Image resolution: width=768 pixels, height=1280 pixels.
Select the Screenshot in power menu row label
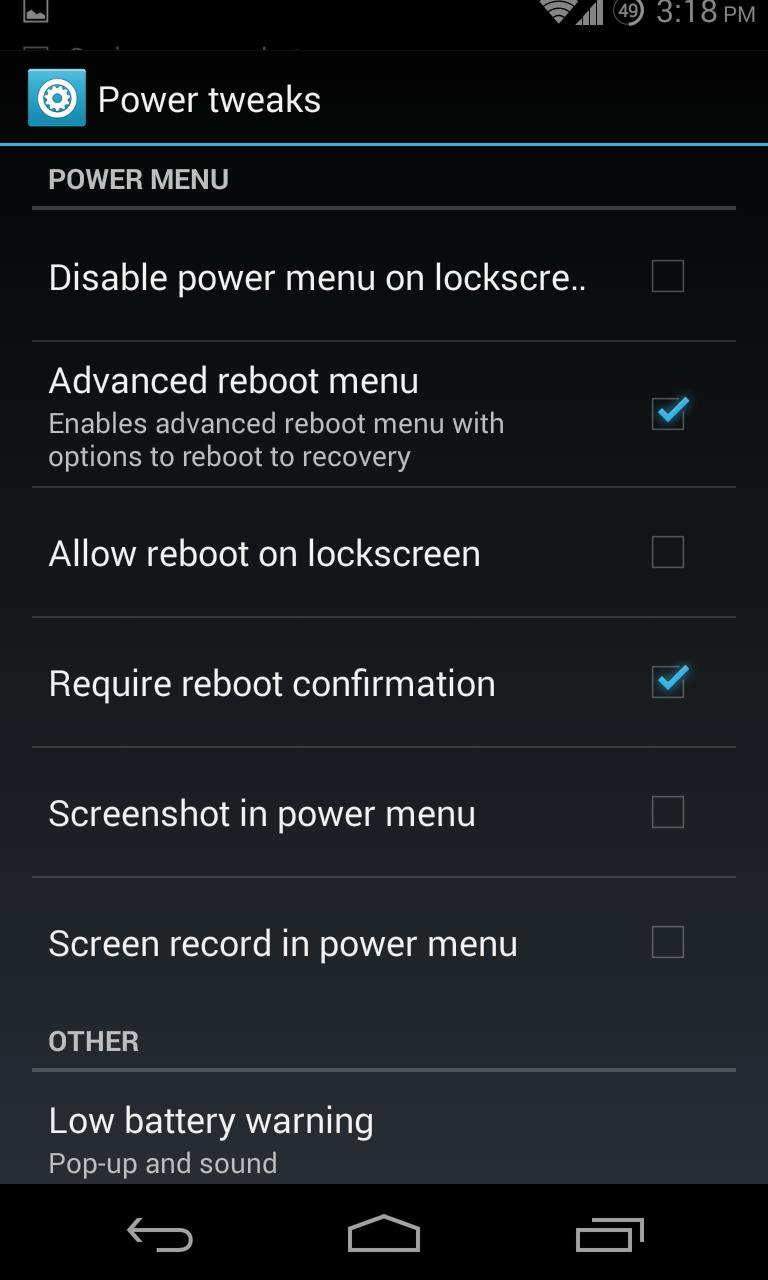(x=262, y=813)
